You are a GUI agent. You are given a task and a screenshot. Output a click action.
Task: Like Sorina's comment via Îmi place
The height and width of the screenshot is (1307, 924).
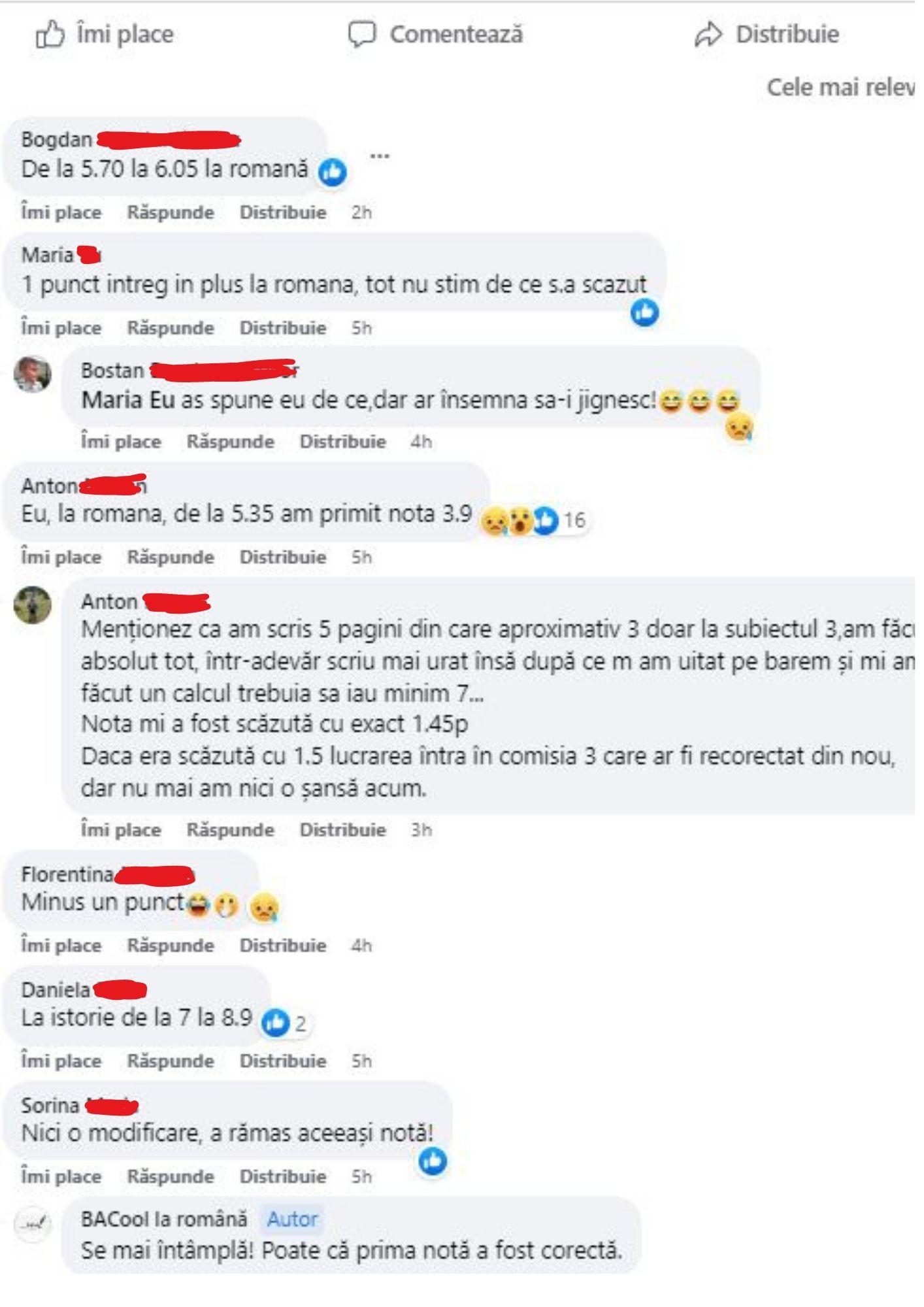point(61,1176)
